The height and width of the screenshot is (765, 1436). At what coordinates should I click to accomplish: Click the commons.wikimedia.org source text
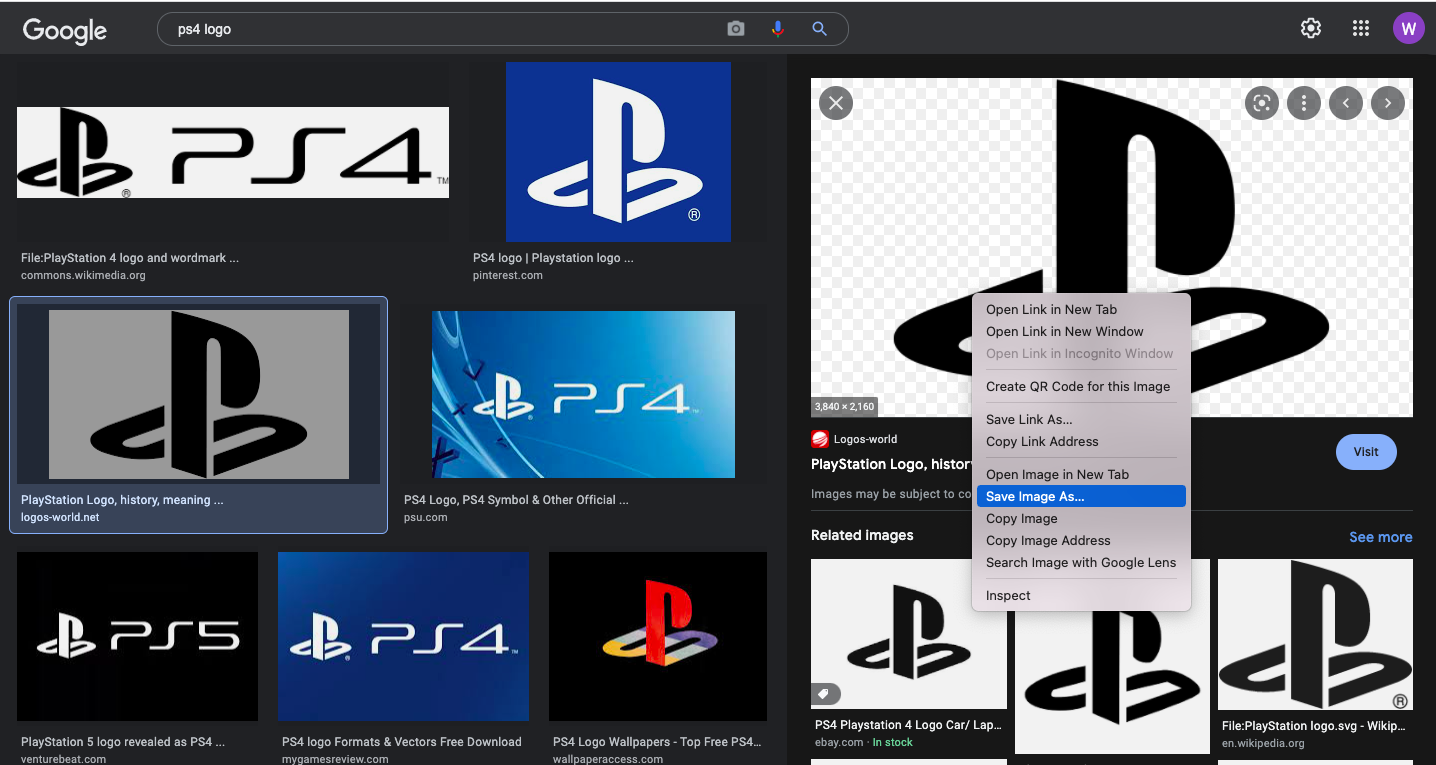(83, 275)
